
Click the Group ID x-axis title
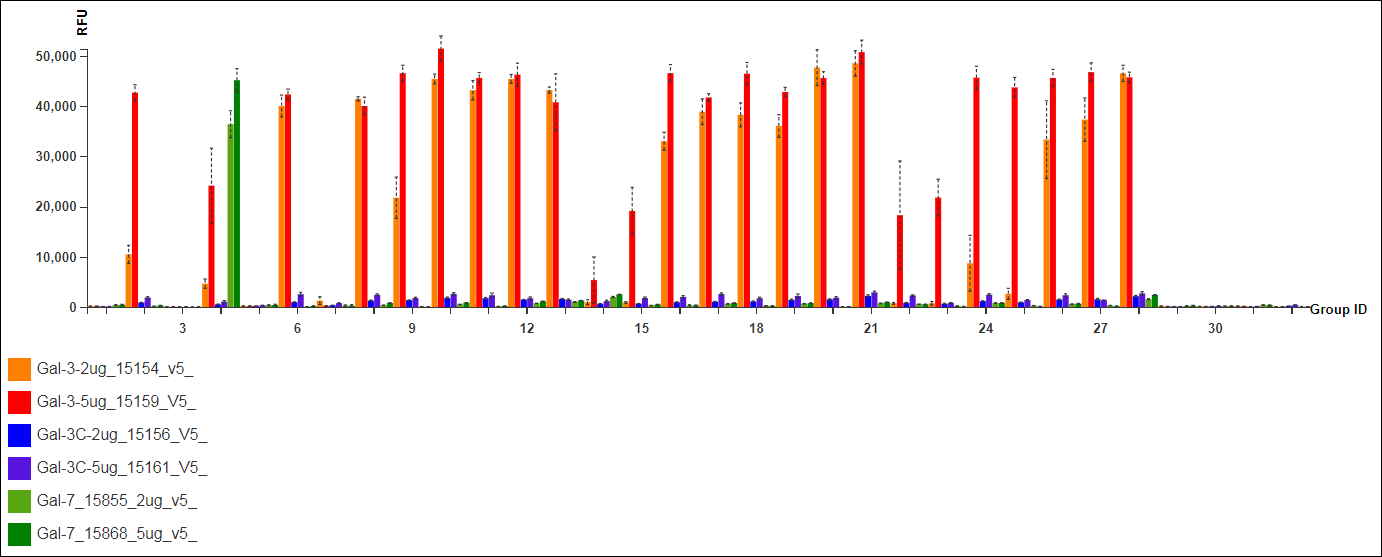tap(1338, 310)
